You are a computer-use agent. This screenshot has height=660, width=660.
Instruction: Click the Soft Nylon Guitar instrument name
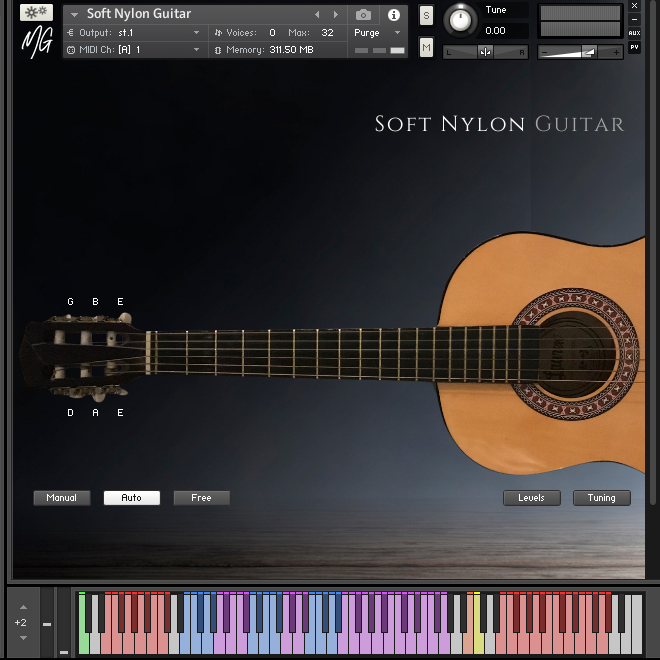click(139, 14)
